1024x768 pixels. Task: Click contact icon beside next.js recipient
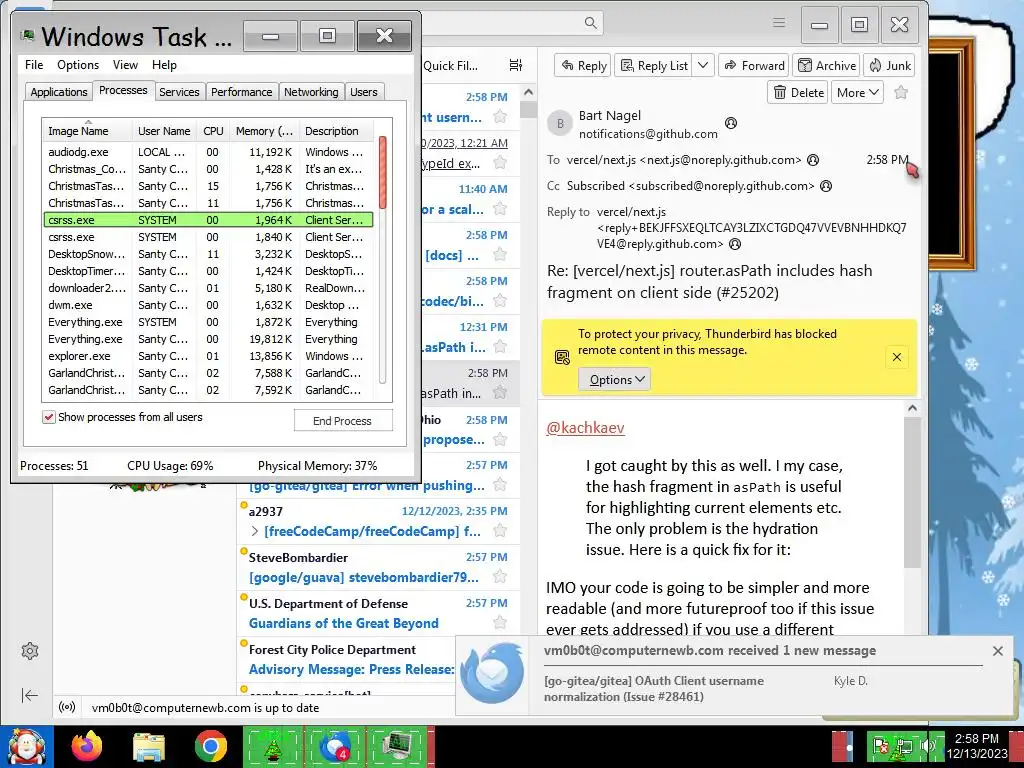pos(813,160)
